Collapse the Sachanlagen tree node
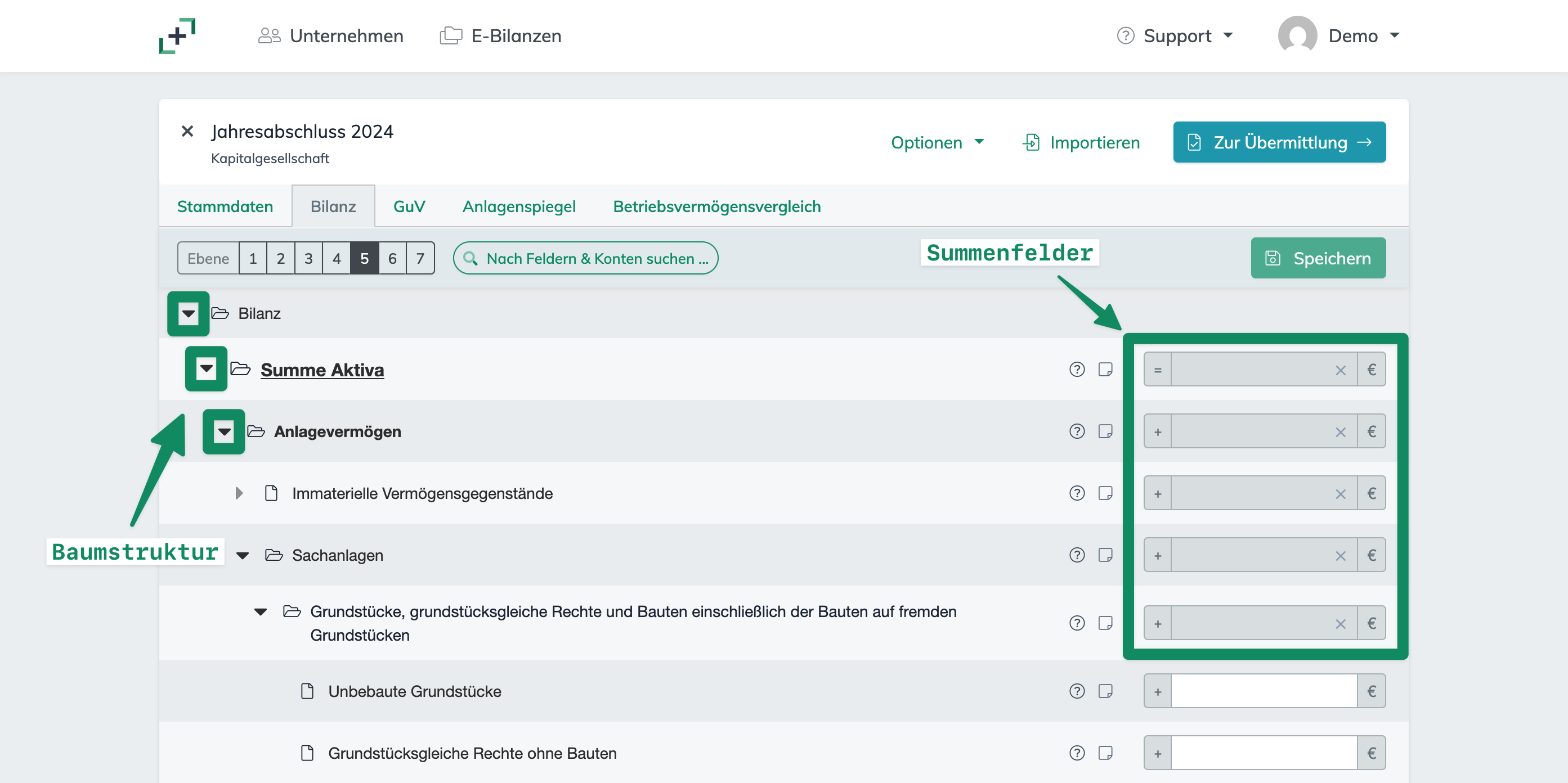The width and height of the screenshot is (1568, 783). [x=242, y=555]
